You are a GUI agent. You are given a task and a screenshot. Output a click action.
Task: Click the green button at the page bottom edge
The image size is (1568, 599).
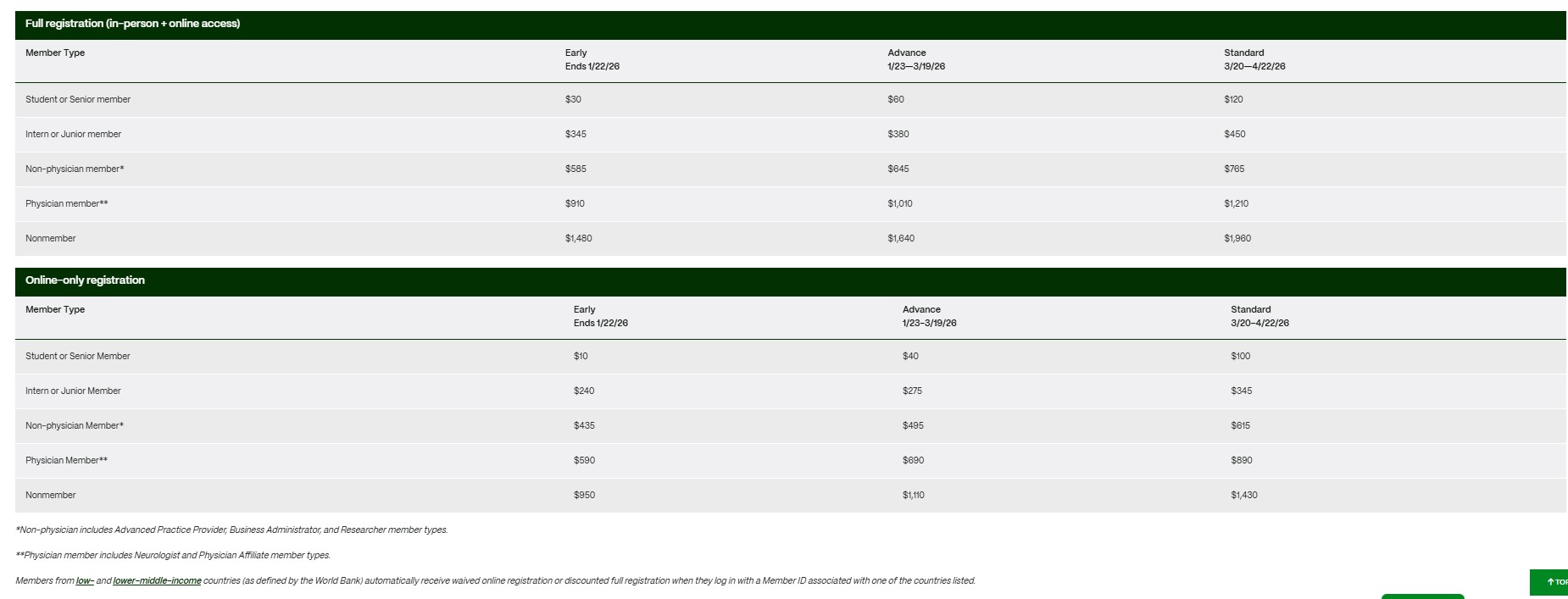pyautogui.click(x=1422, y=596)
